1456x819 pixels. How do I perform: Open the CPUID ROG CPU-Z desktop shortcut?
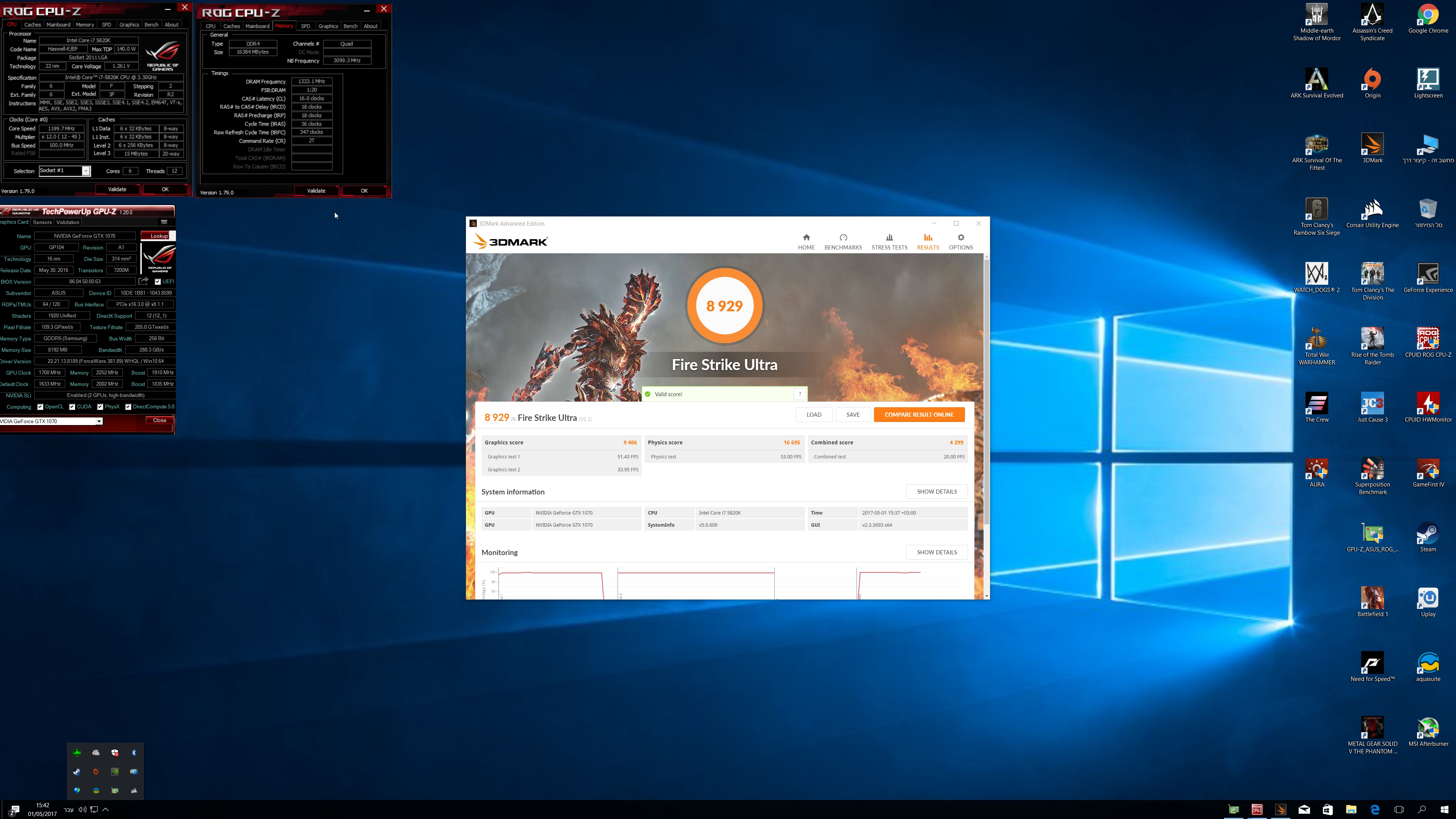coord(1428,342)
